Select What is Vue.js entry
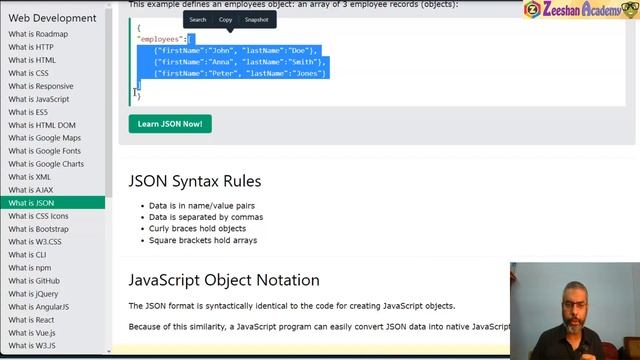This screenshot has width=640, height=360. [31, 333]
